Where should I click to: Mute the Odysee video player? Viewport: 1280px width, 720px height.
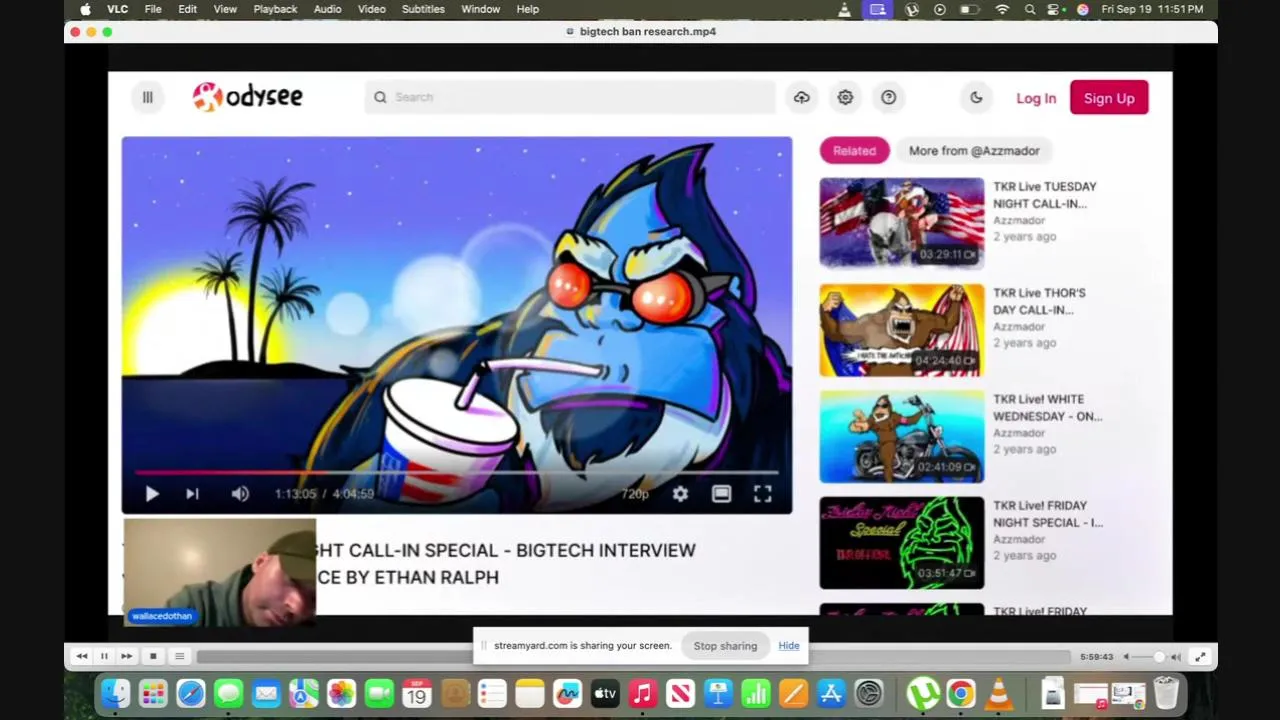[240, 493]
